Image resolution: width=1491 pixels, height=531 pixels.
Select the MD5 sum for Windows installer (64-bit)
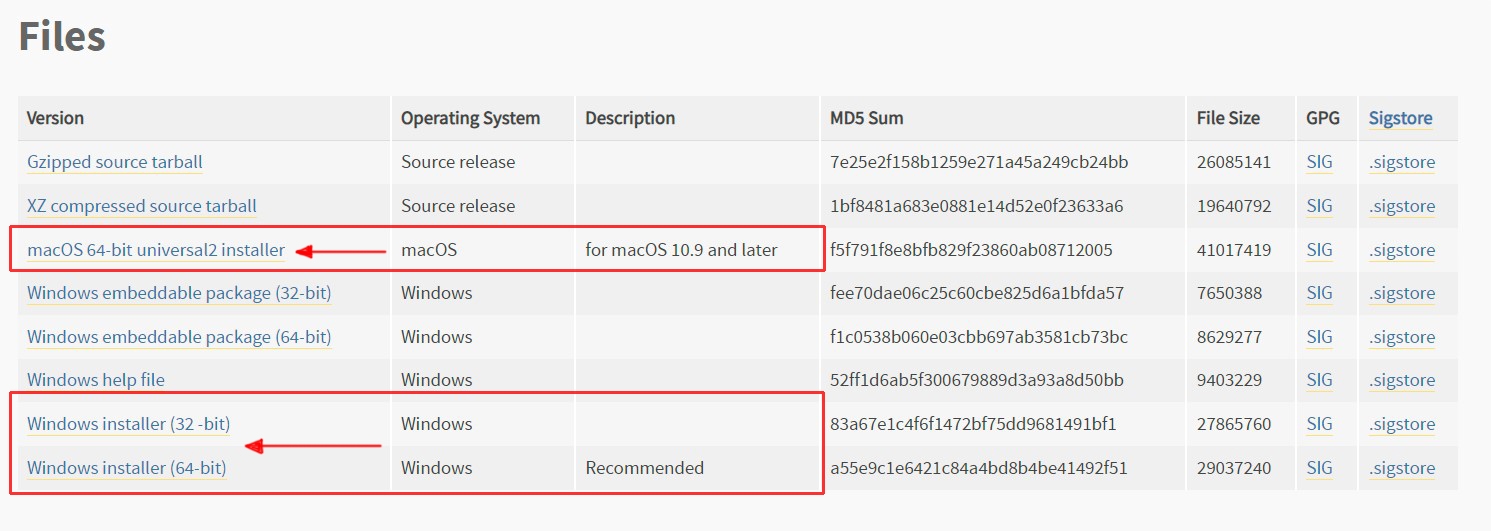(978, 468)
